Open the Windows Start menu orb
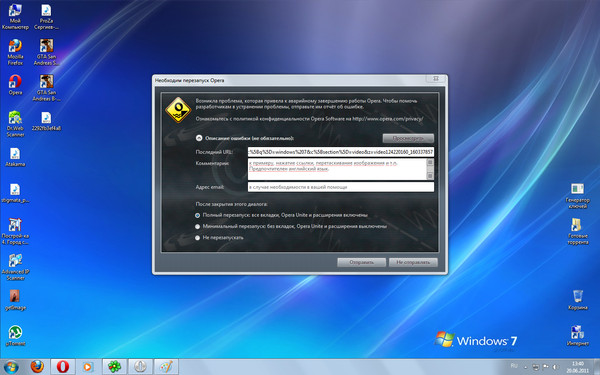Screen dimensions: 600x375 point(11,367)
